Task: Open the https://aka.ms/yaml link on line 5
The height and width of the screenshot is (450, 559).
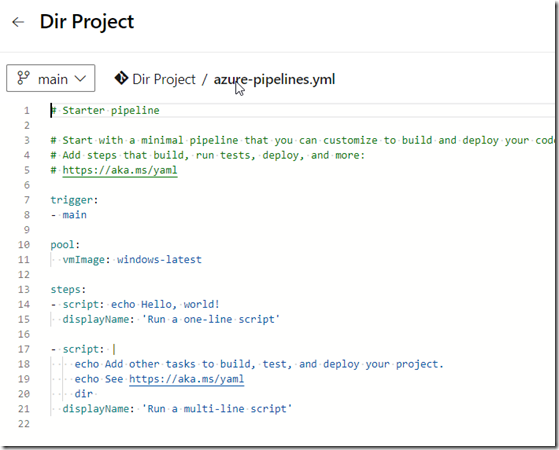Action: (x=120, y=170)
